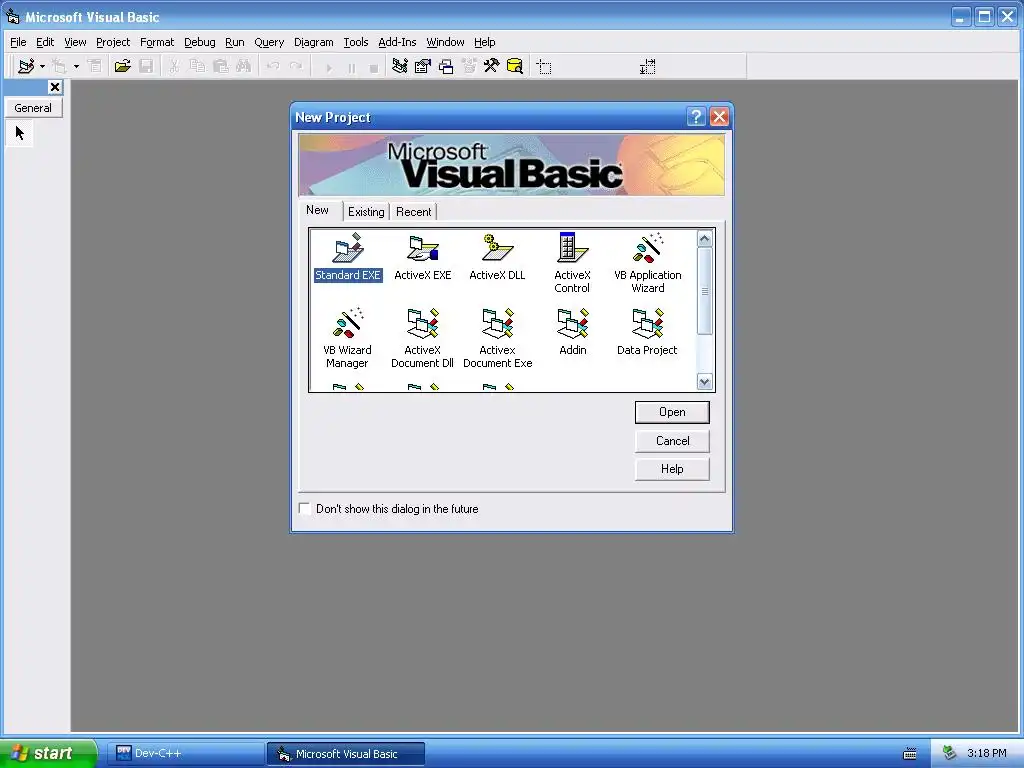
Task: Click the Open Project folder icon
Action: point(122,66)
